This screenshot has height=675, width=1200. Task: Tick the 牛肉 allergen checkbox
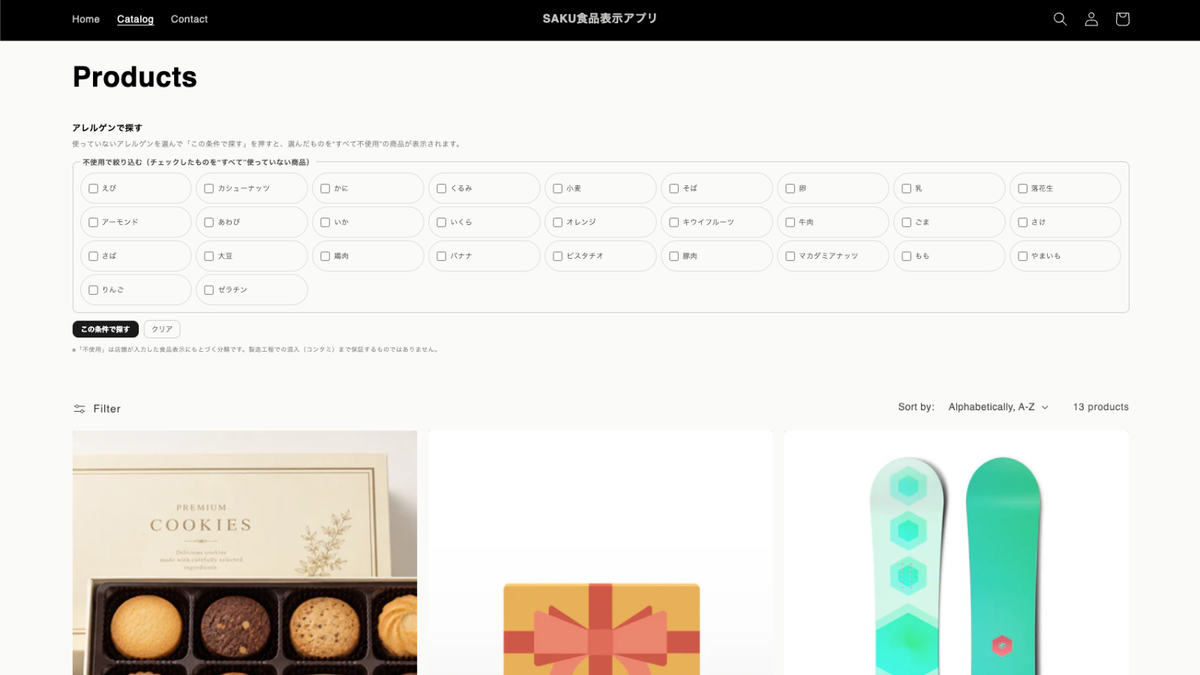coord(790,222)
